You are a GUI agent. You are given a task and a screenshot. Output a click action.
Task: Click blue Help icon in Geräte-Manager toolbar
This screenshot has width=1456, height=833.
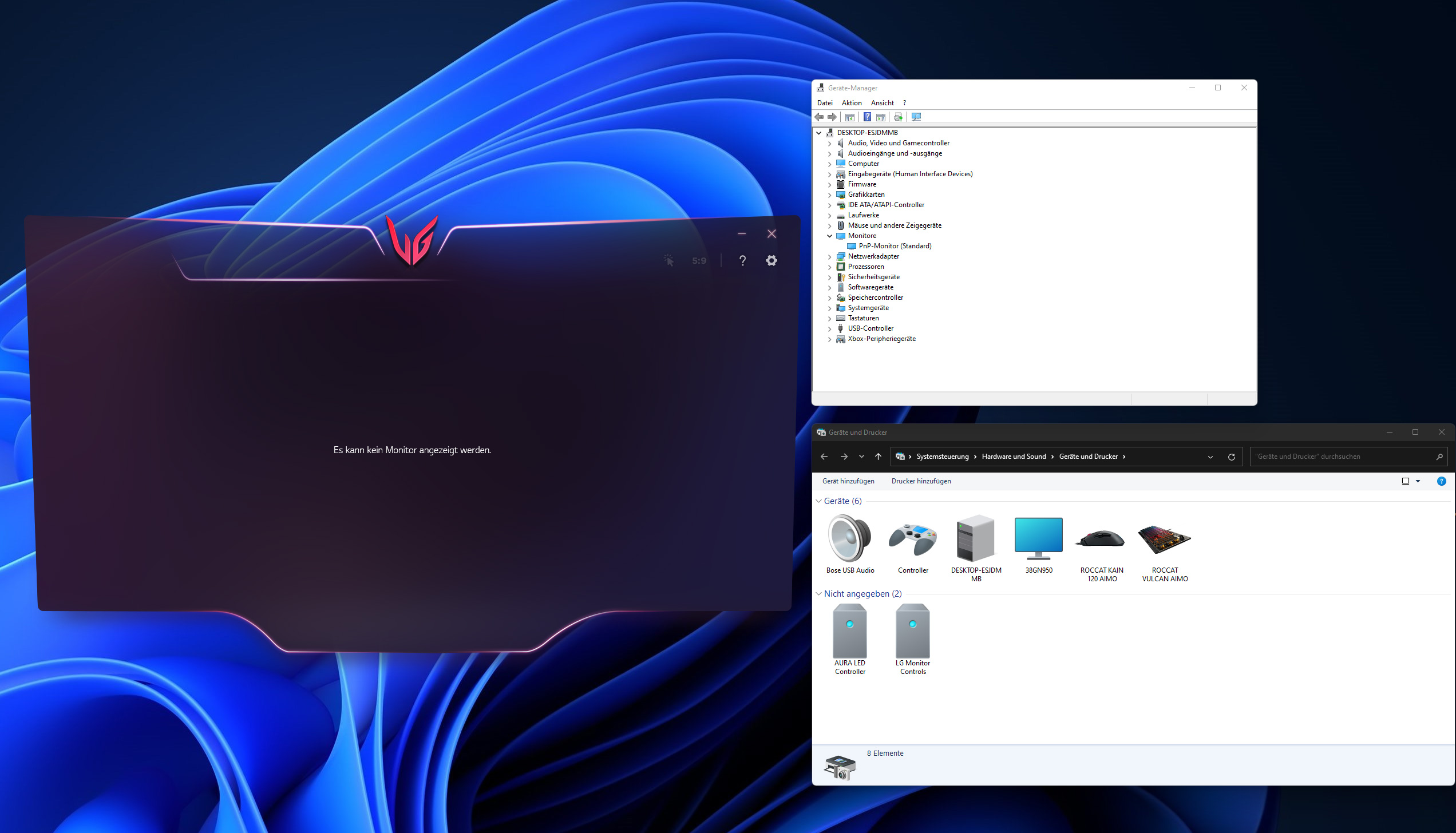[x=867, y=117]
